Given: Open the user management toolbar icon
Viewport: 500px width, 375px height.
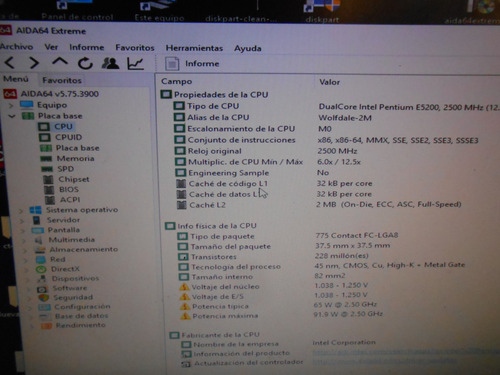Looking at the screenshot, I should [110, 63].
